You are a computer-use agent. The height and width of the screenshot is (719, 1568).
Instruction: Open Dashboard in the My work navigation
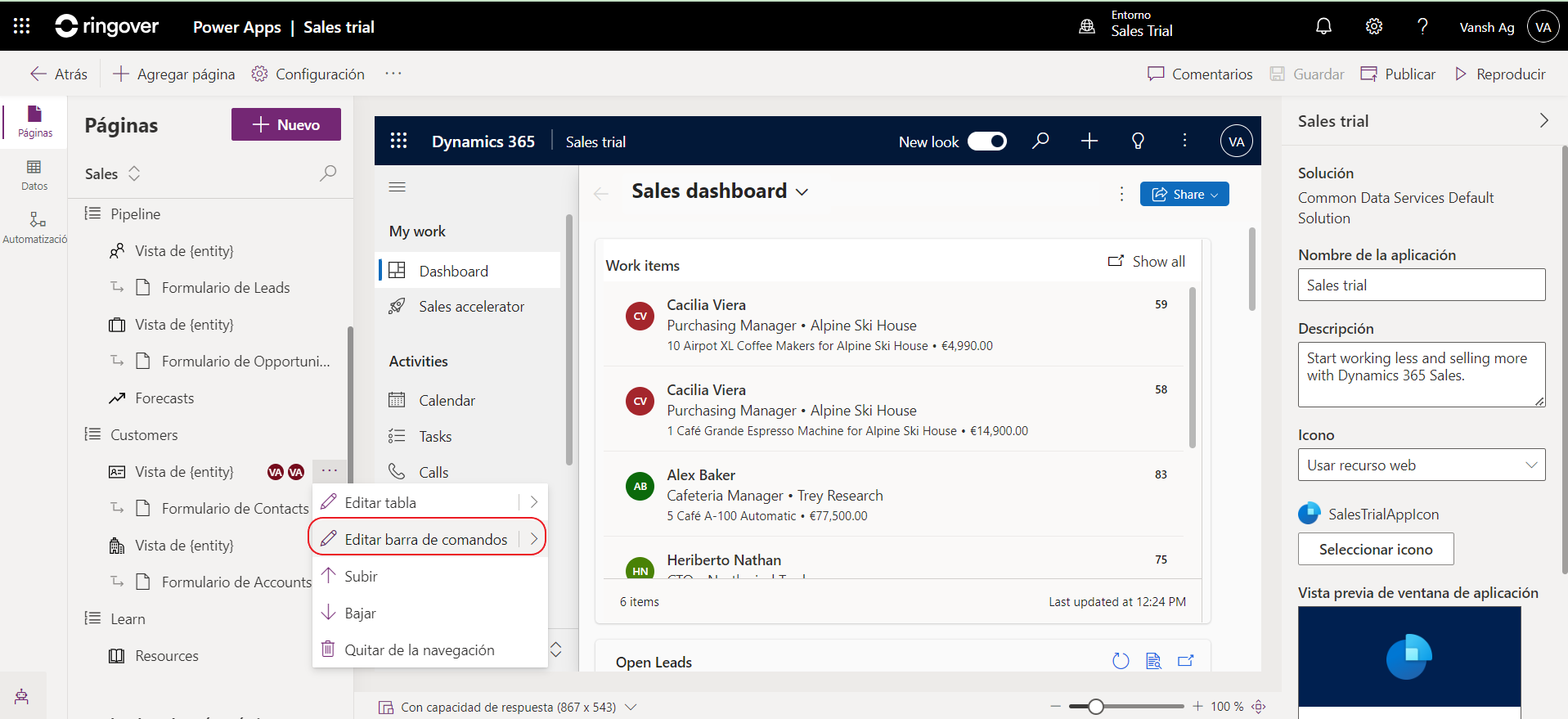pyautogui.click(x=470, y=270)
